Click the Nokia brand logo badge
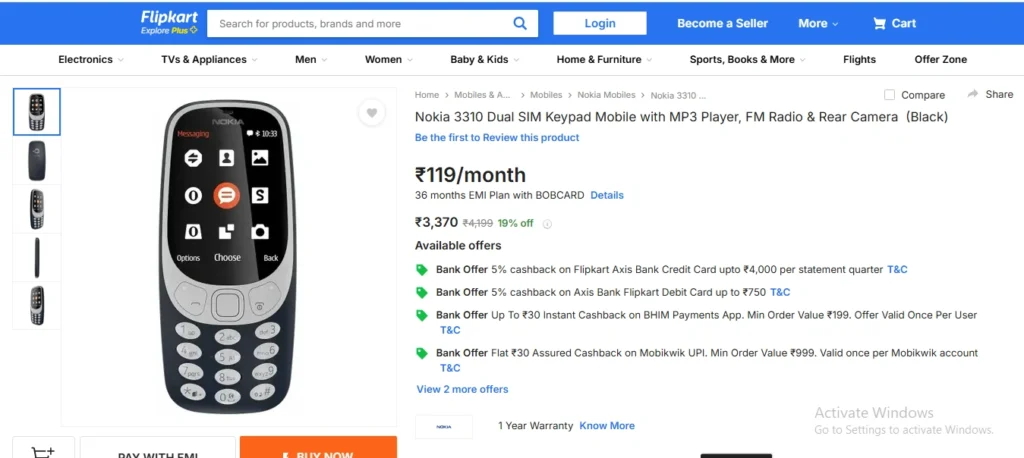 coord(443,426)
